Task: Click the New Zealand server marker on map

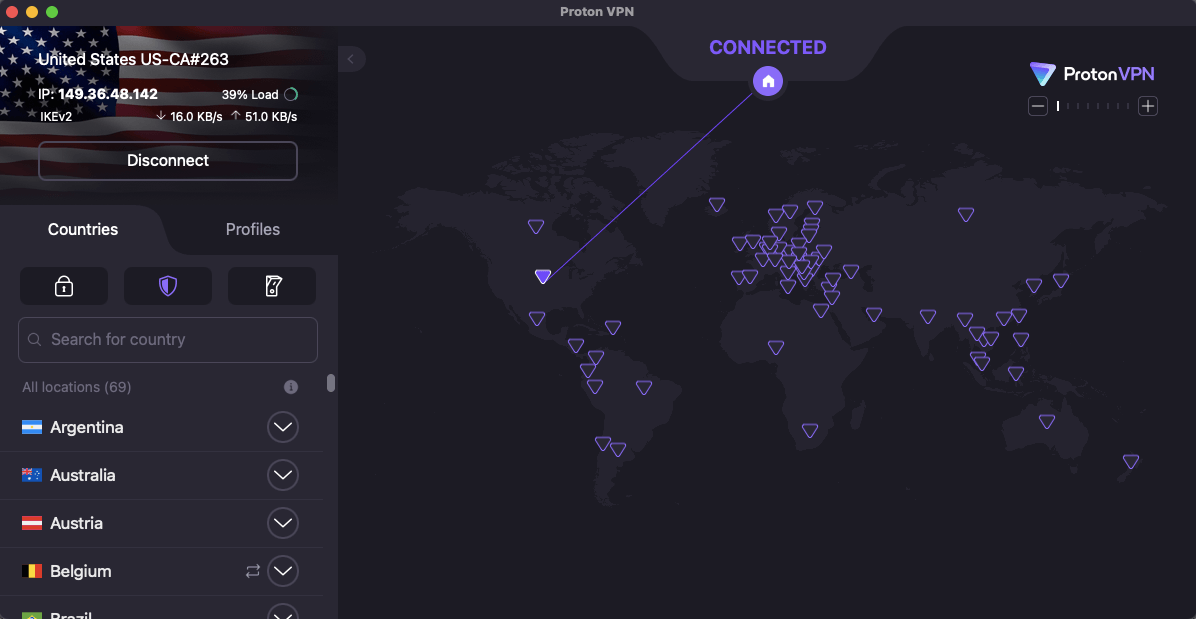Action: pyautogui.click(x=1131, y=461)
